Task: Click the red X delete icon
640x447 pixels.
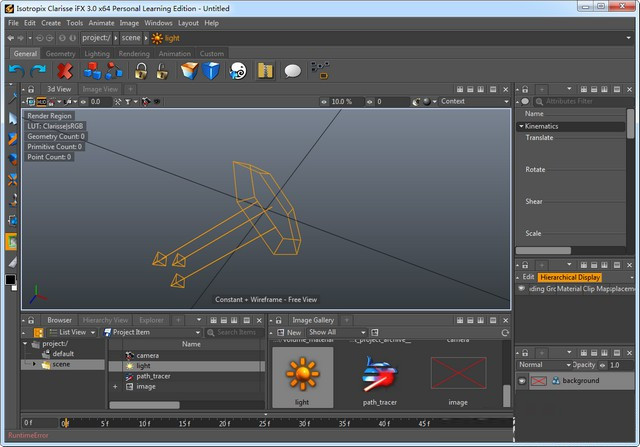Action: tap(64, 71)
